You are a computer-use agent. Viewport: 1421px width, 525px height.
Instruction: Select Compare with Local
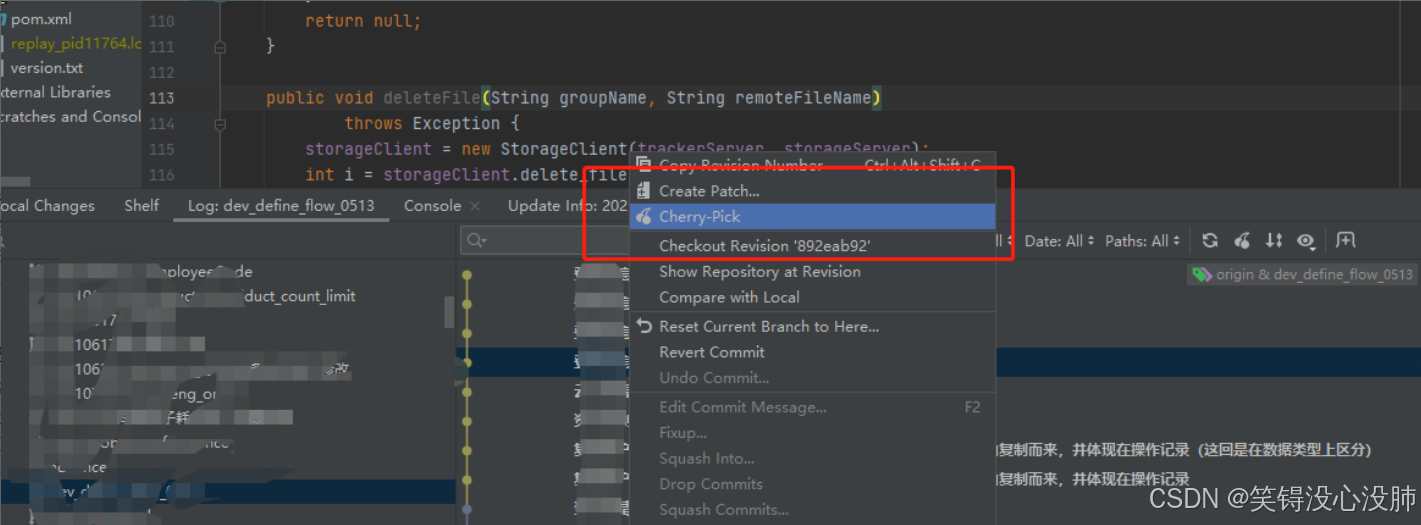(729, 297)
